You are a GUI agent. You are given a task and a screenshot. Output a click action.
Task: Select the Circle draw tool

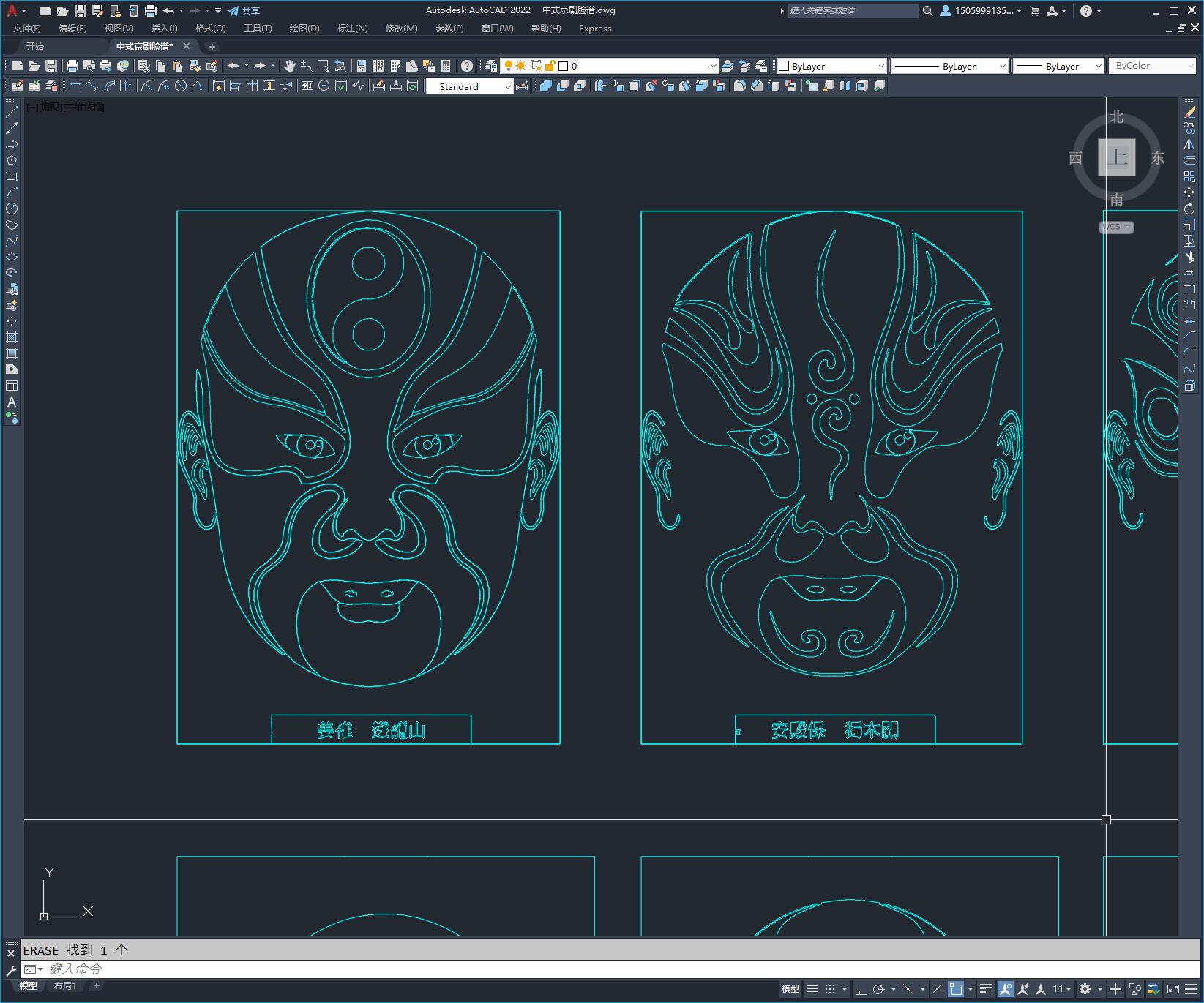point(12,209)
